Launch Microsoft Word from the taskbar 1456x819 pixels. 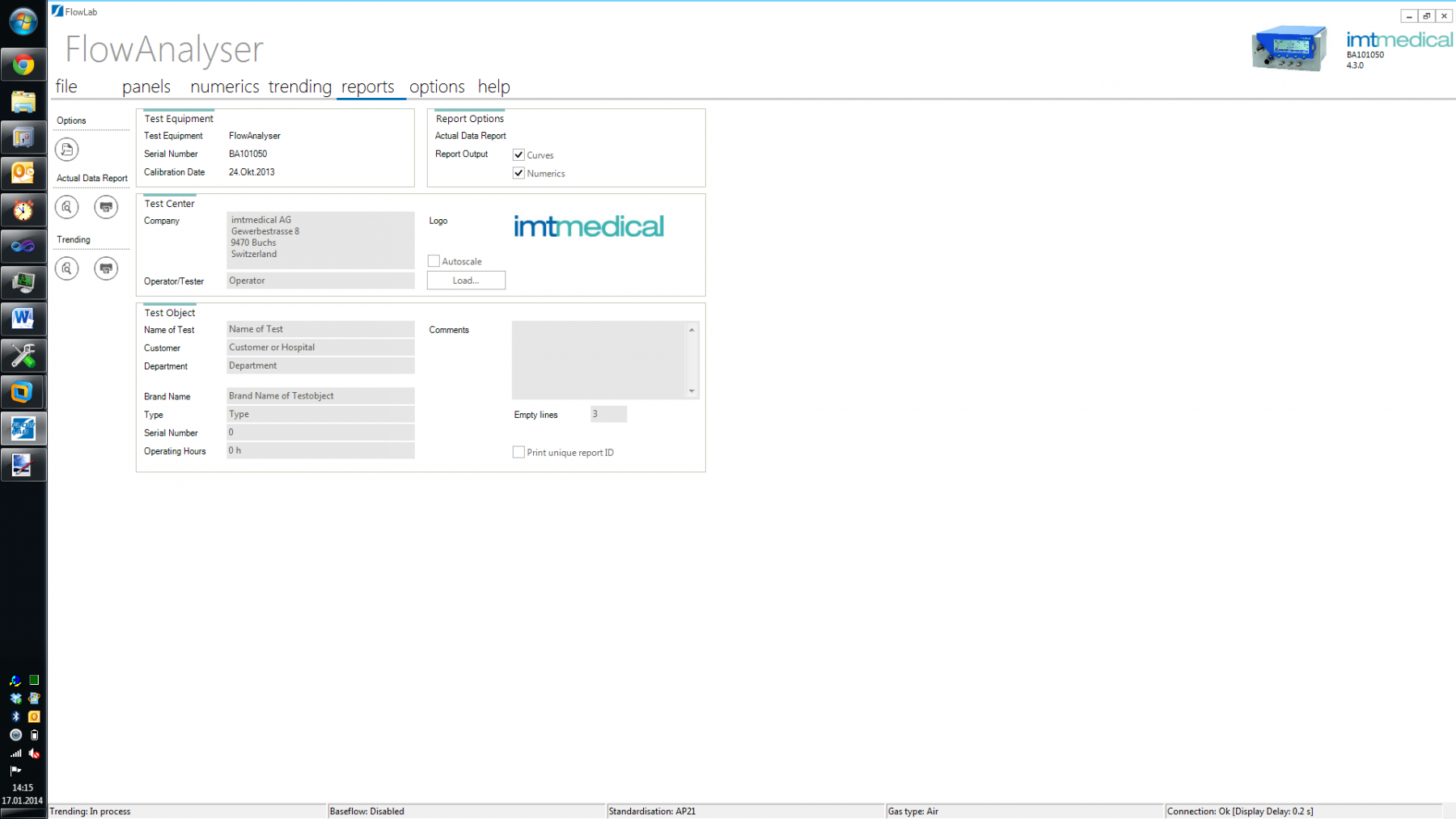[23, 319]
